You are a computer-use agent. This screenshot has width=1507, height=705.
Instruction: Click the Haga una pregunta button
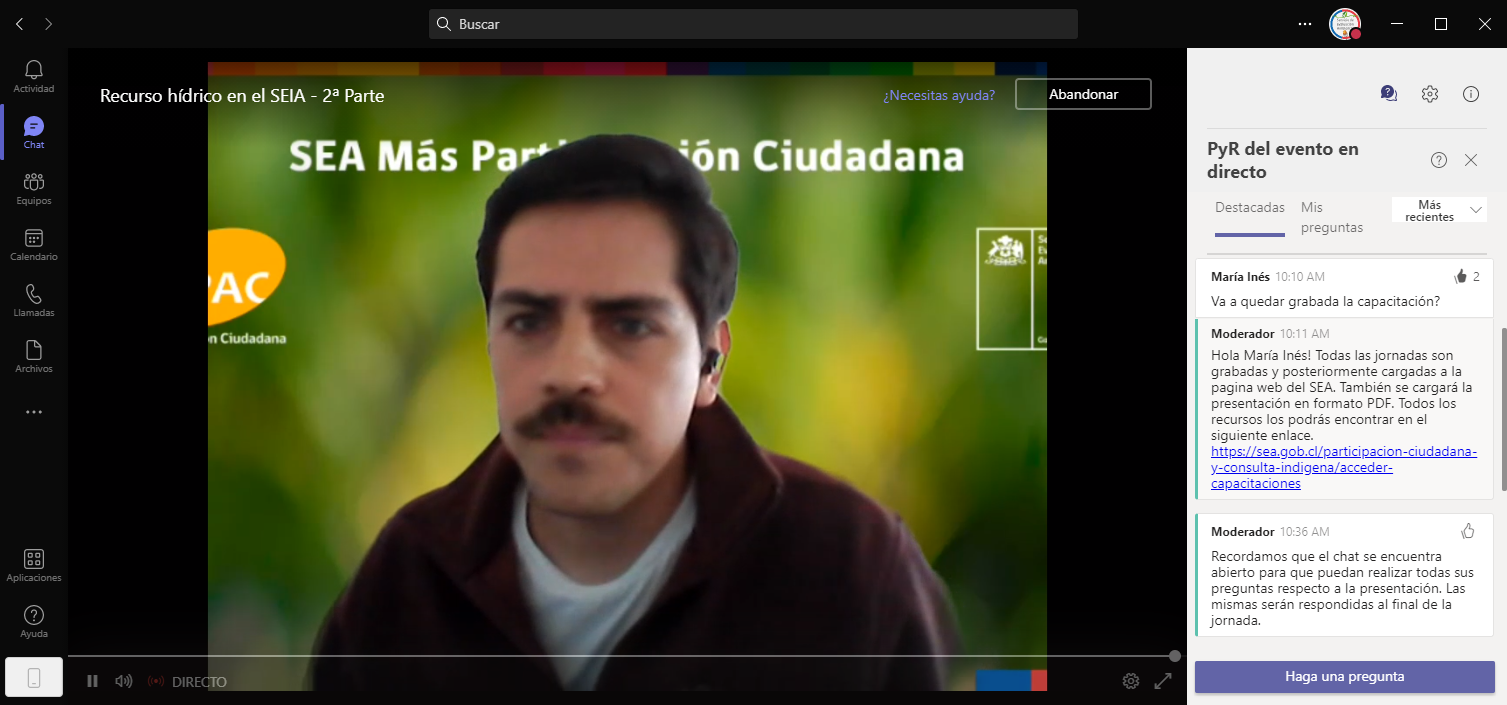(x=1344, y=677)
